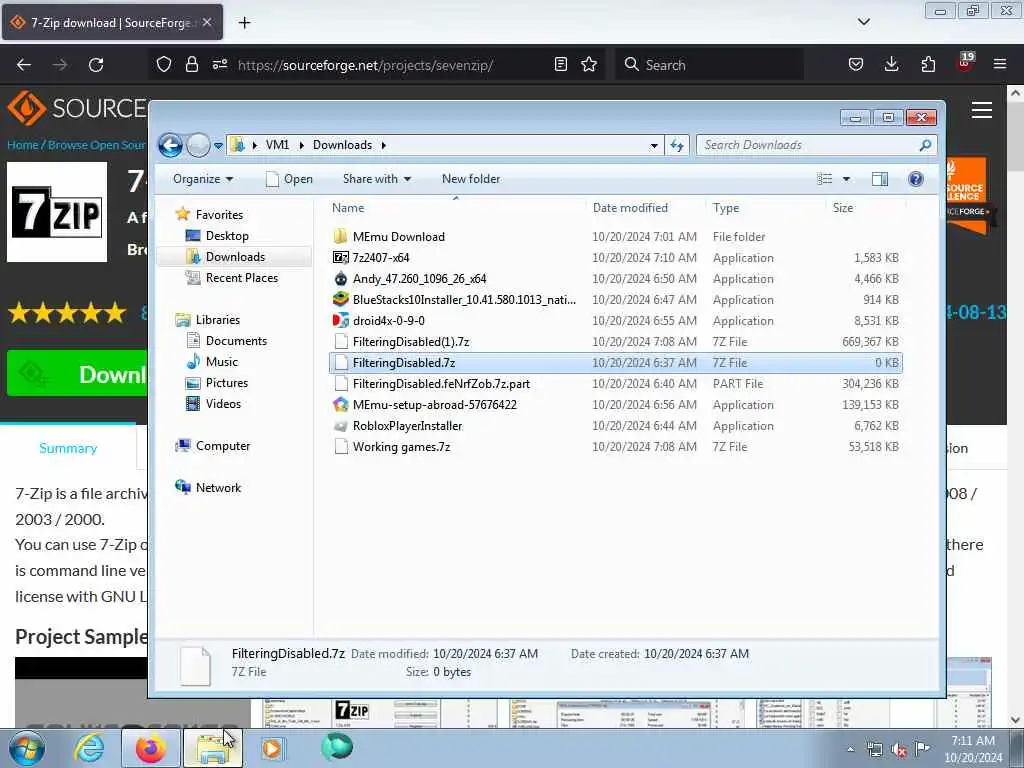Image resolution: width=1024 pixels, height=768 pixels.
Task: Select Desktop in Favorites
Action: coord(227,236)
